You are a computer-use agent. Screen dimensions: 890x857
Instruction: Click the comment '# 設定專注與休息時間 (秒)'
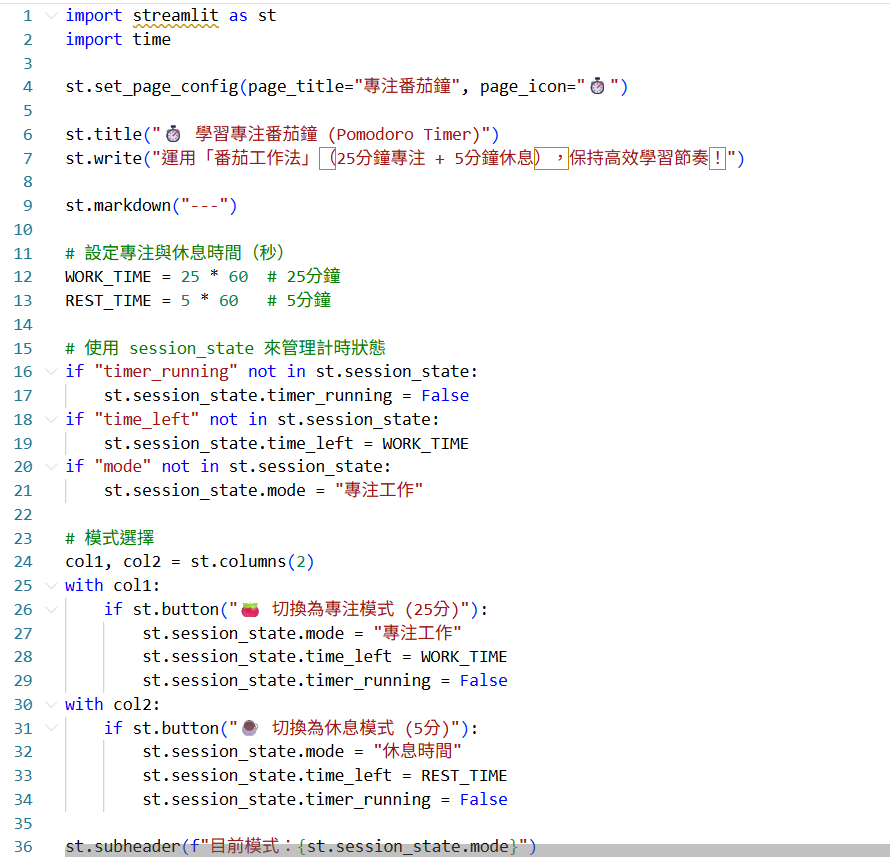point(175,253)
